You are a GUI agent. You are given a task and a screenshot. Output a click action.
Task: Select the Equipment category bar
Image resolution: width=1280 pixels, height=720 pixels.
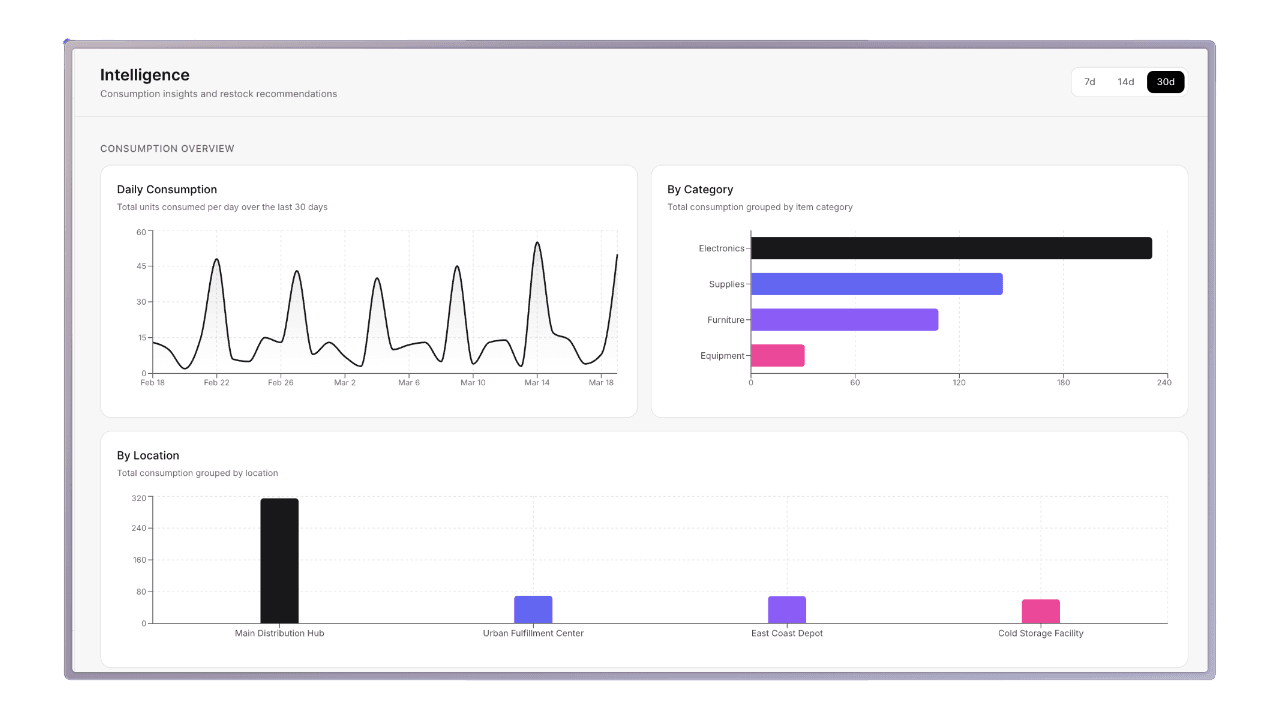777,355
